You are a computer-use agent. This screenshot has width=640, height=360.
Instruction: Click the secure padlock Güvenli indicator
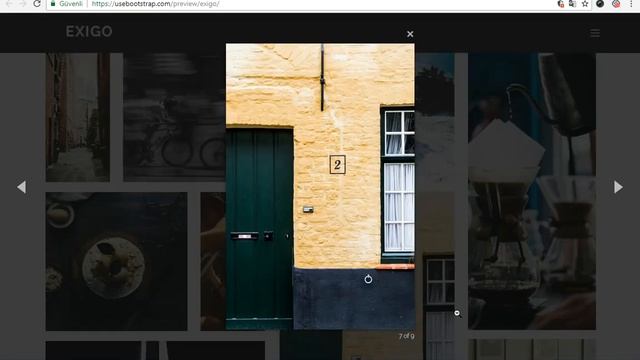point(67,4)
